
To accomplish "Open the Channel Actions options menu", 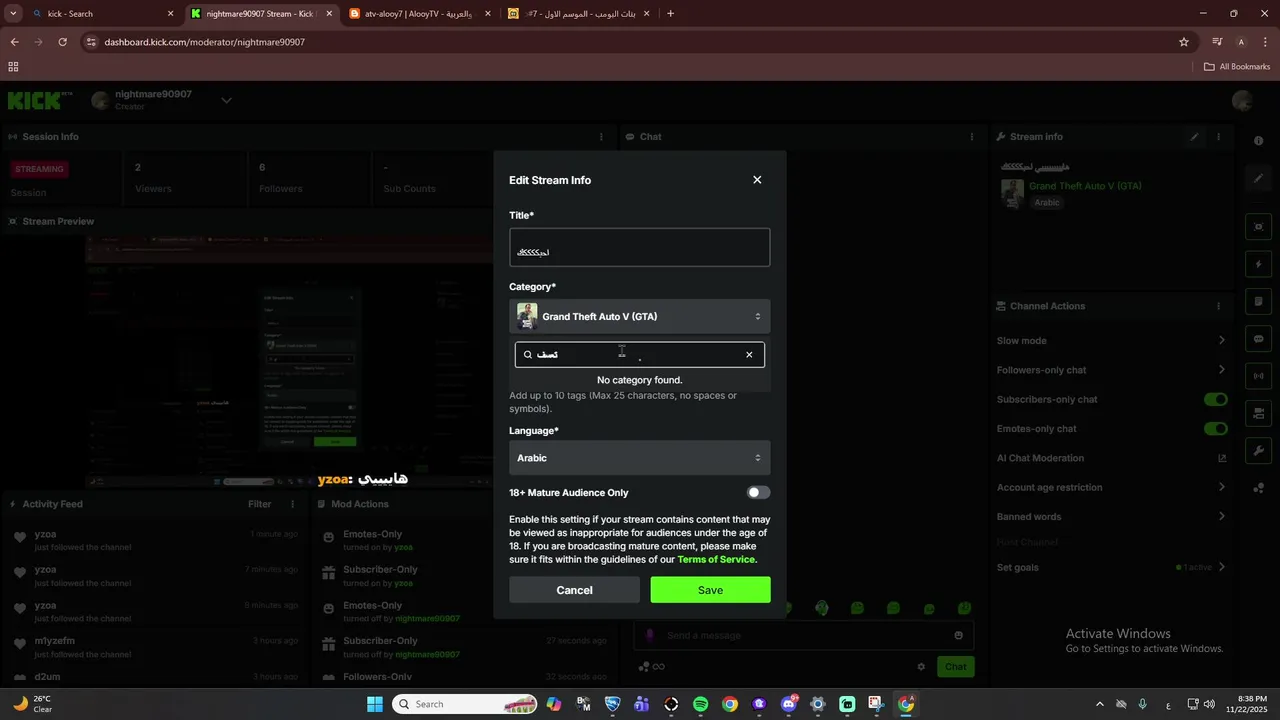I will coord(1218,306).
